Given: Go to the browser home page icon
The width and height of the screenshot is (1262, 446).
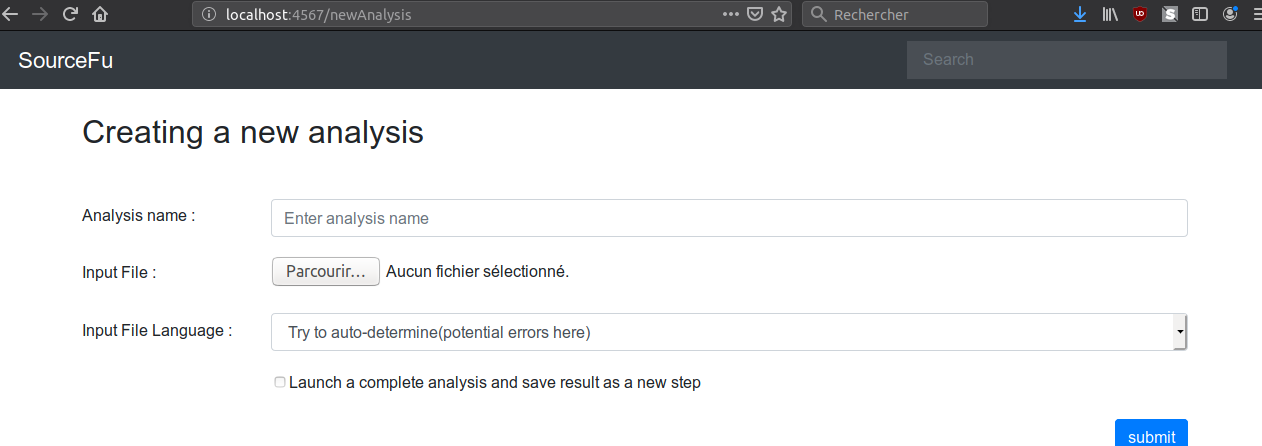Looking at the screenshot, I should point(100,15).
